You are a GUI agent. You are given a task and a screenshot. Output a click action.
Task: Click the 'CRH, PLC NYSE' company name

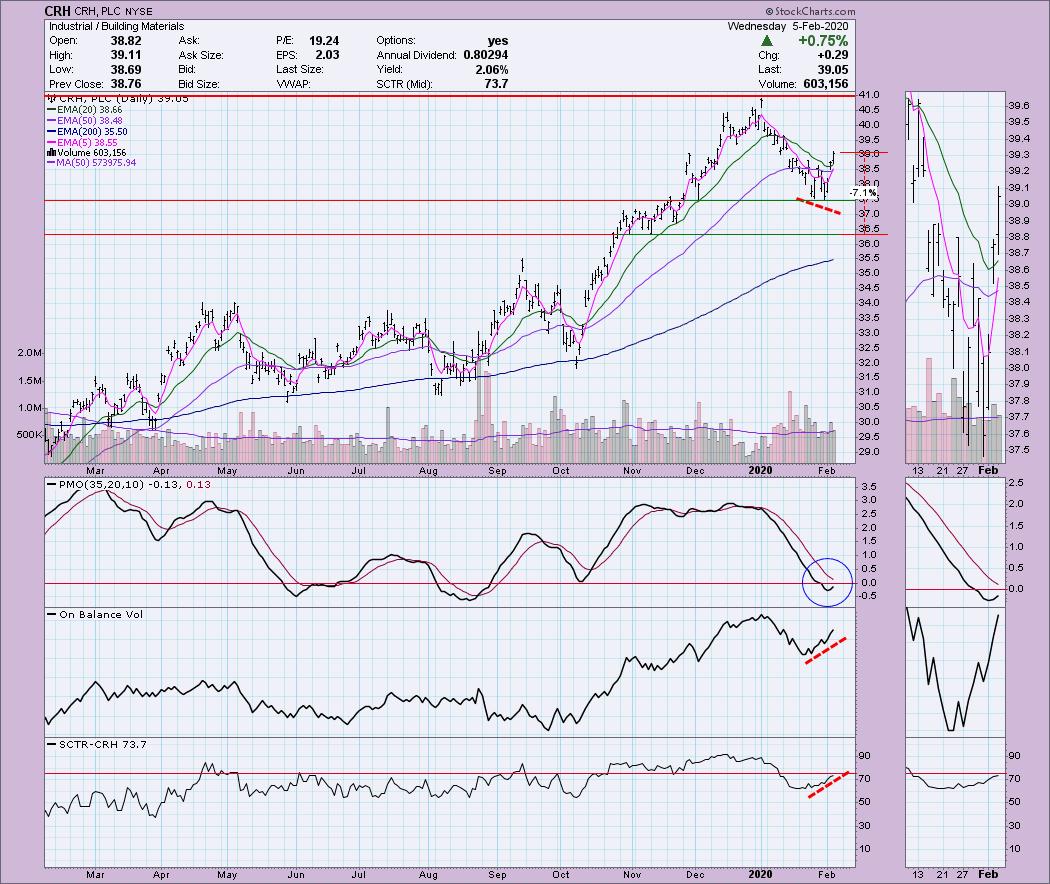click(x=114, y=12)
